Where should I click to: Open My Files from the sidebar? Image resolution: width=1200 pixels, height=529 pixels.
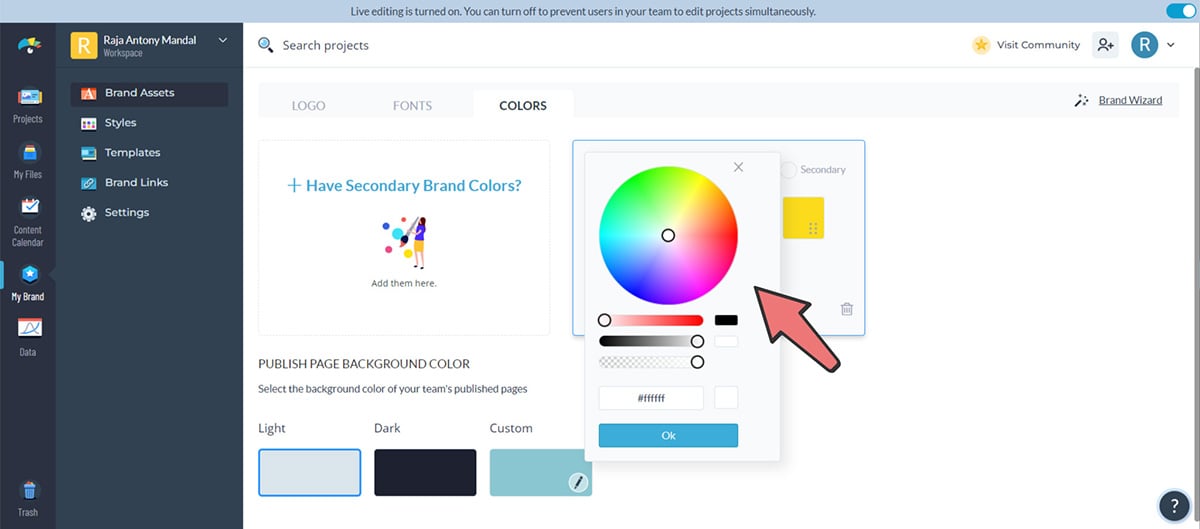[27, 160]
